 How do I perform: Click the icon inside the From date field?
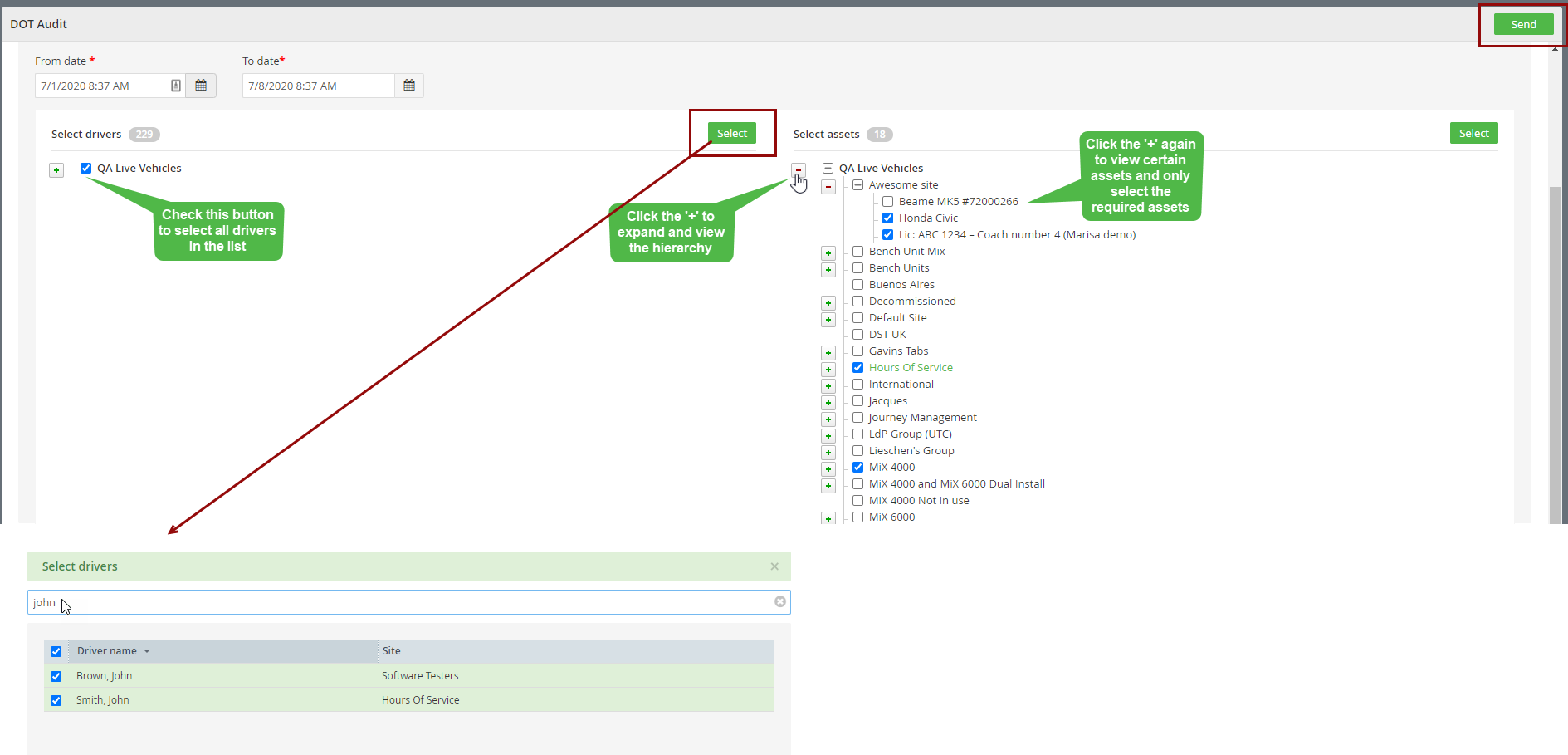click(176, 86)
